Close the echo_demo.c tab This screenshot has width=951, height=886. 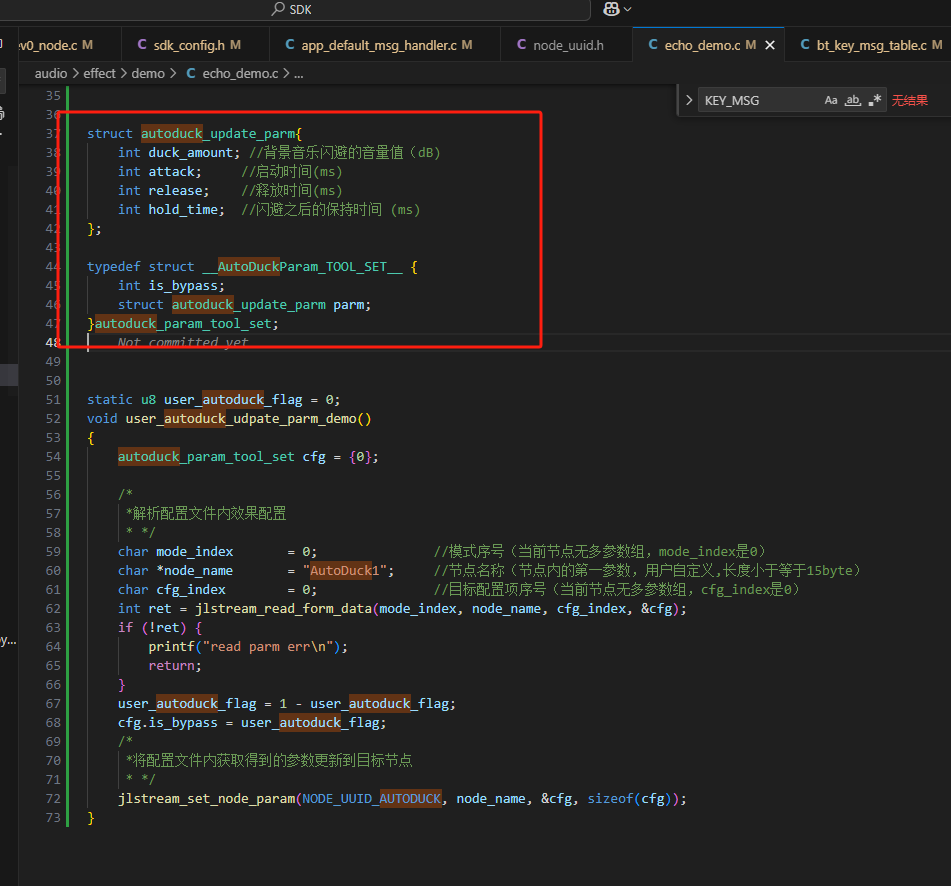(x=770, y=45)
